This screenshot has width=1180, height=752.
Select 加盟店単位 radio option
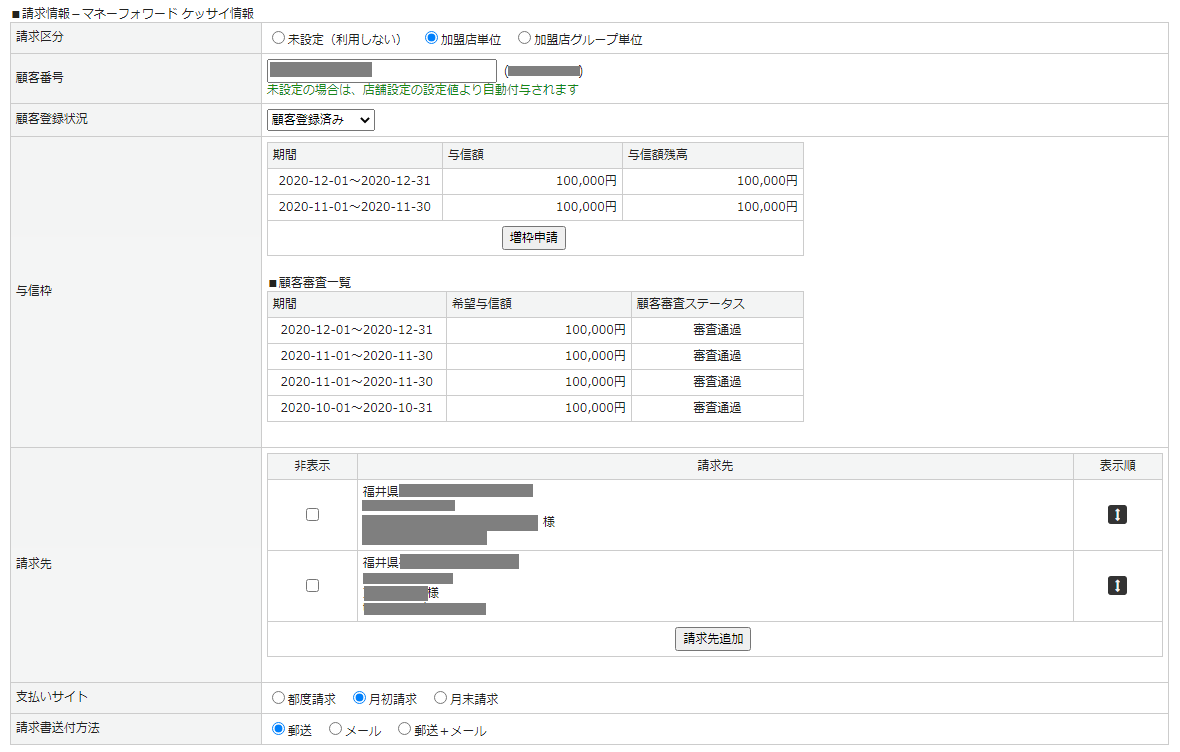[x=431, y=39]
